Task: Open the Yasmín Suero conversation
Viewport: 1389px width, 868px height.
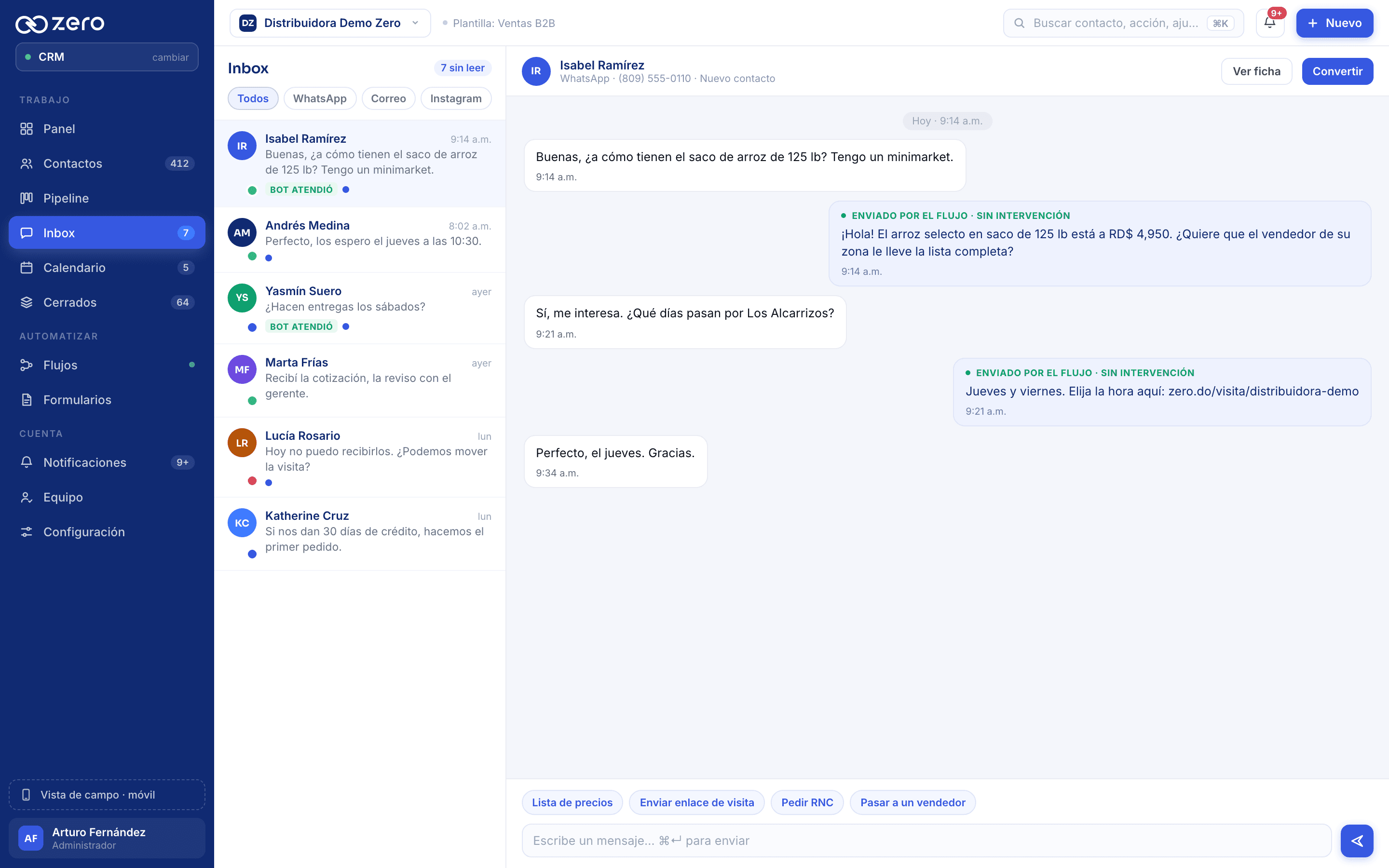Action: [x=360, y=308]
